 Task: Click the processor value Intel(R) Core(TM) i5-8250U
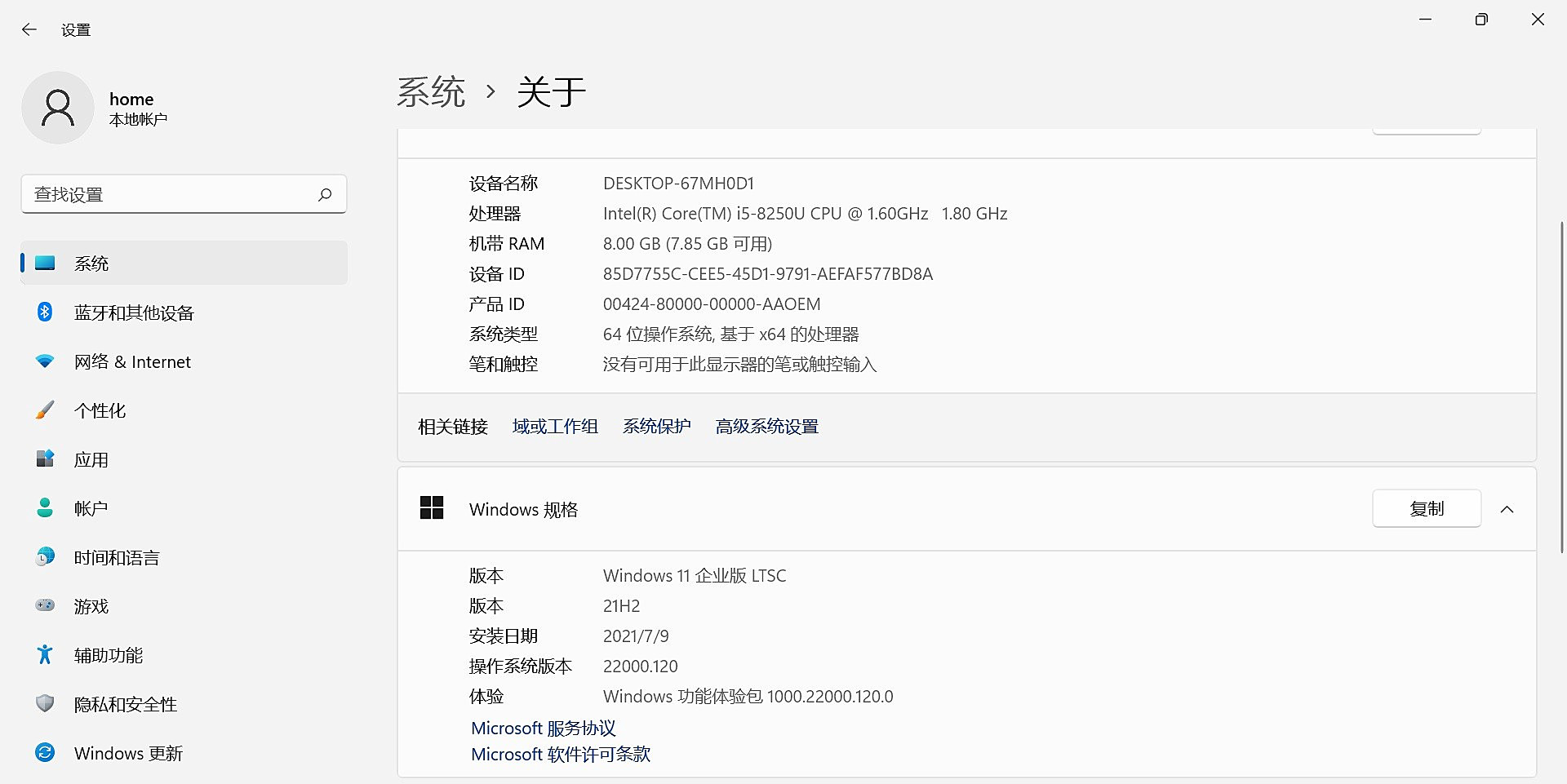click(806, 214)
